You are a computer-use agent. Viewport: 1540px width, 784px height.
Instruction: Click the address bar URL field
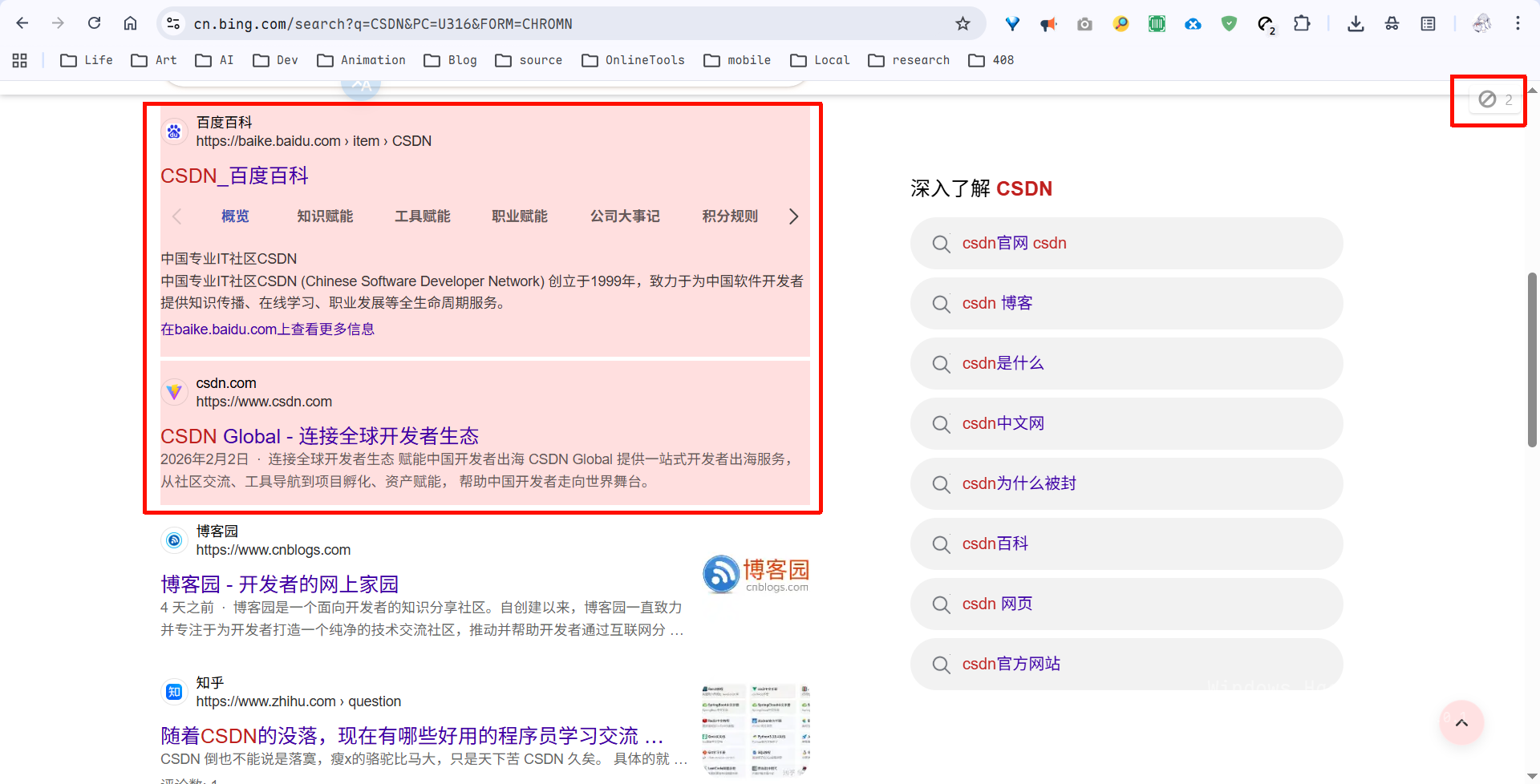561,24
